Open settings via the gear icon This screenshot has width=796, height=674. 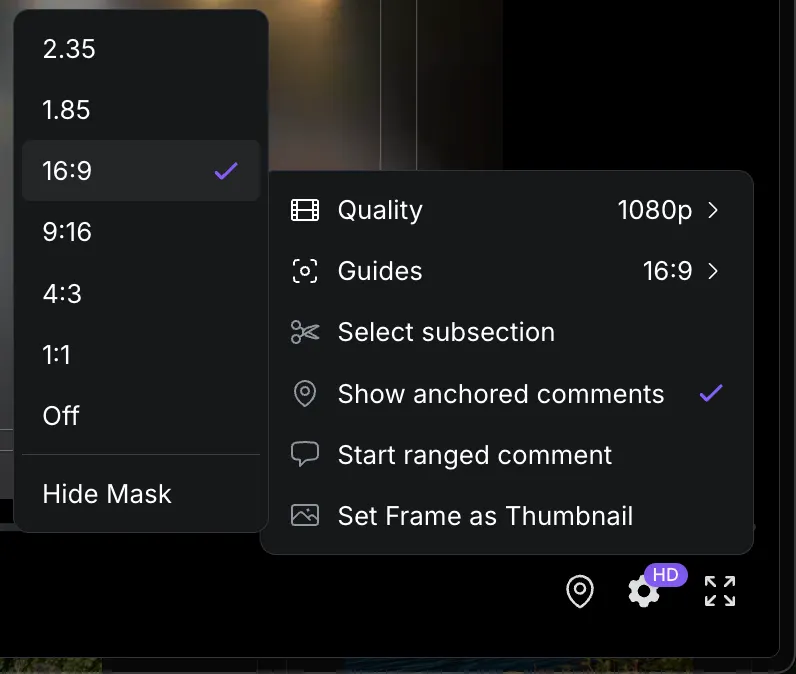pyautogui.click(x=644, y=591)
